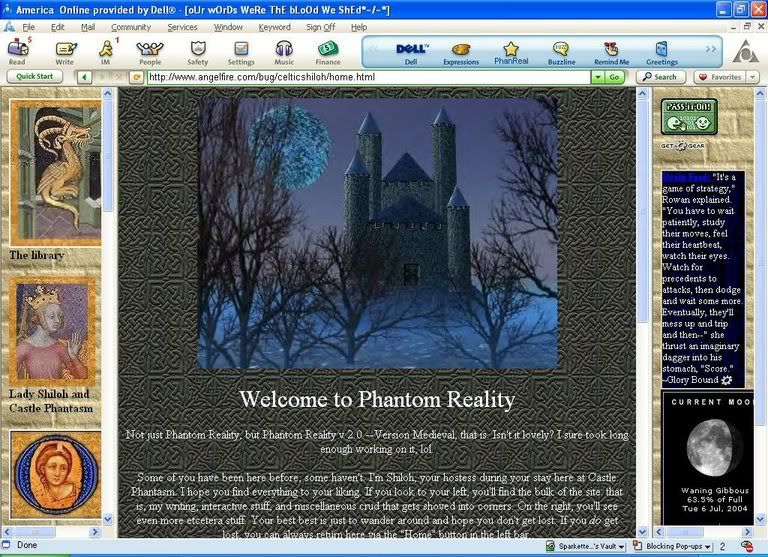768x557 pixels.
Task: Click the castle night scene image
Action: tap(378, 233)
